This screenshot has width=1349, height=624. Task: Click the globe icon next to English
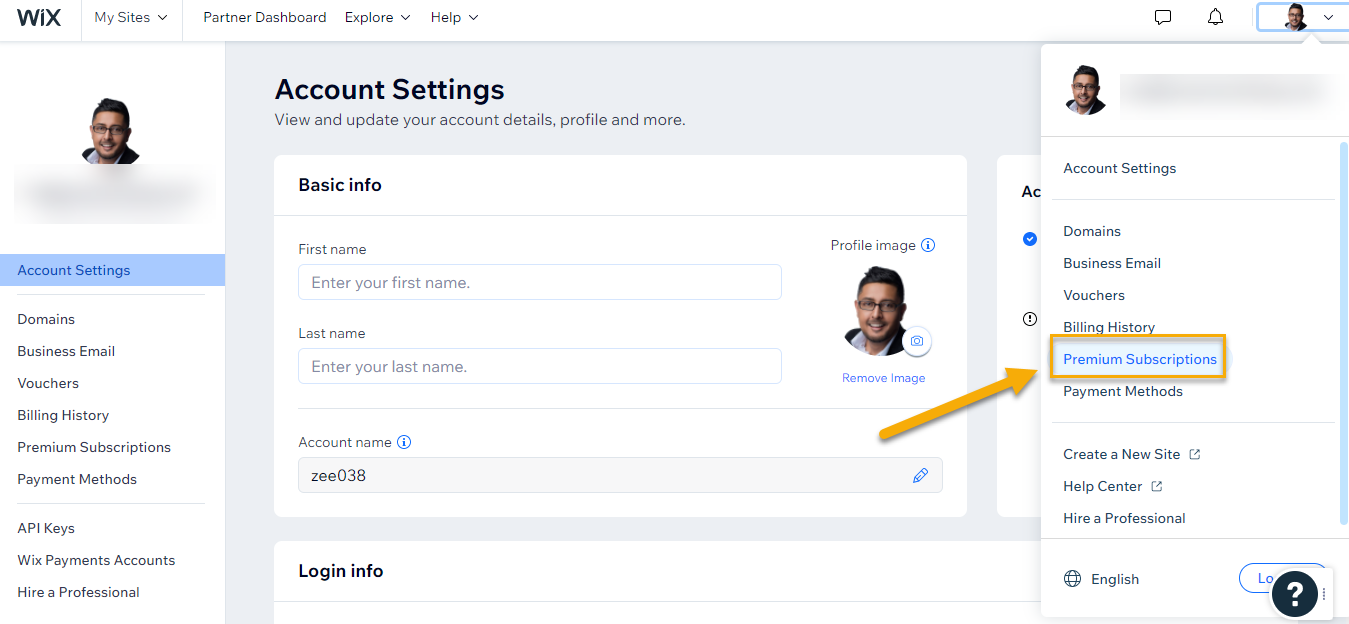point(1071,578)
